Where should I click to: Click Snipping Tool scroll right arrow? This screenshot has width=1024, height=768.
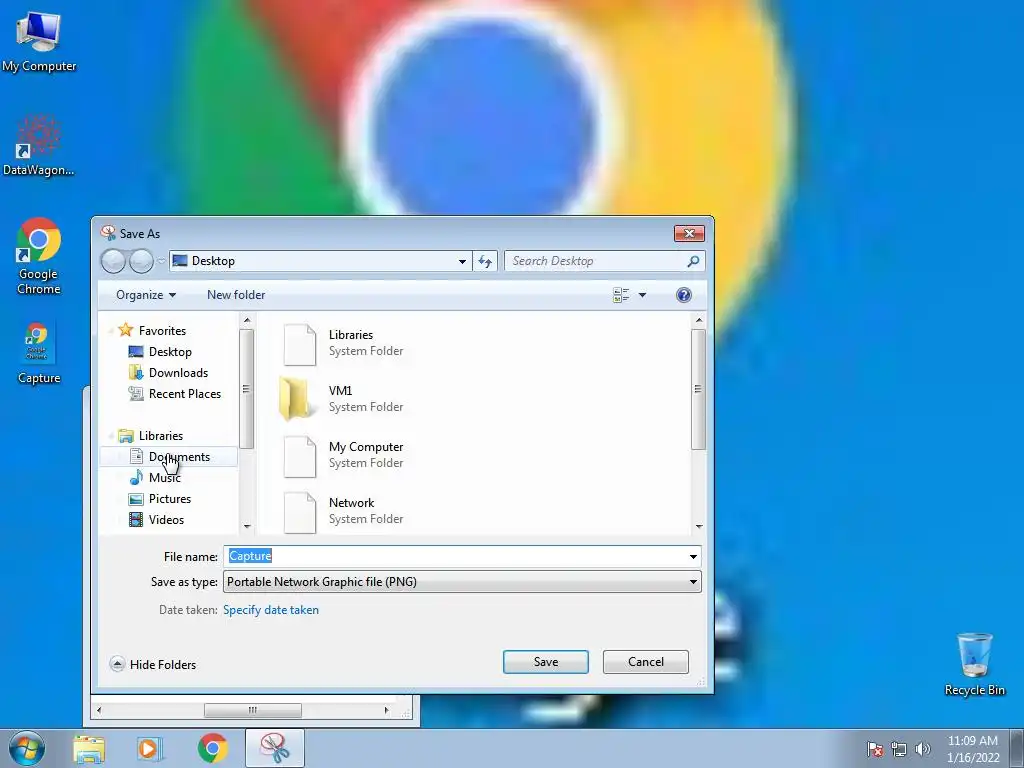(x=386, y=710)
